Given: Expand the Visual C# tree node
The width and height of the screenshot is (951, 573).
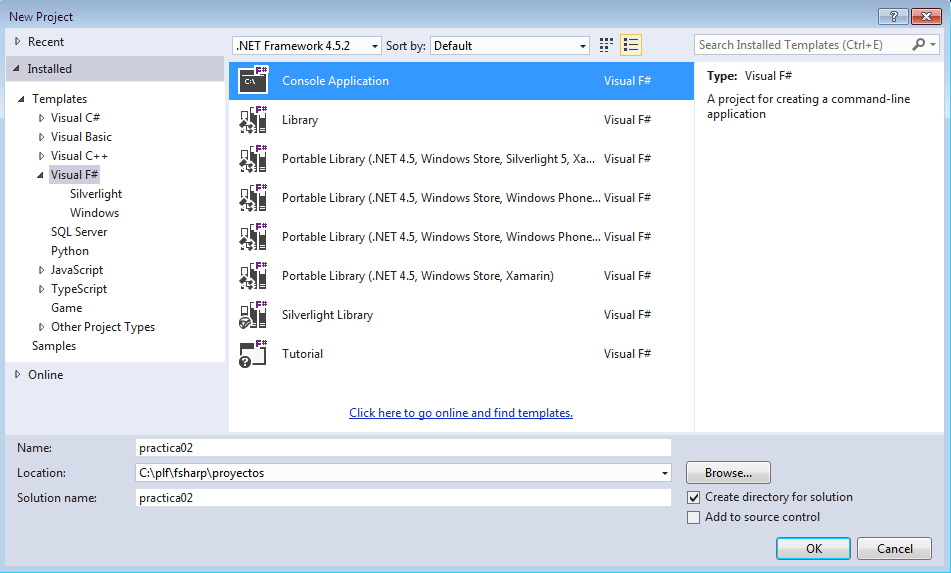Looking at the screenshot, I should pos(42,118).
